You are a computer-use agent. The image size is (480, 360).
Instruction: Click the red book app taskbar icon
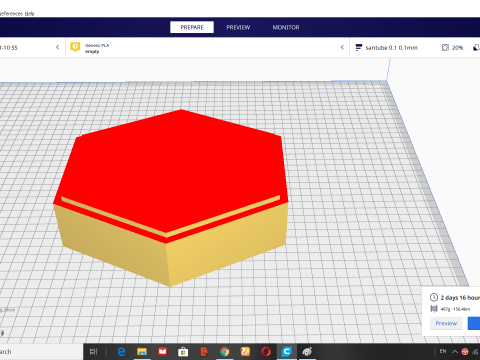[162, 352]
